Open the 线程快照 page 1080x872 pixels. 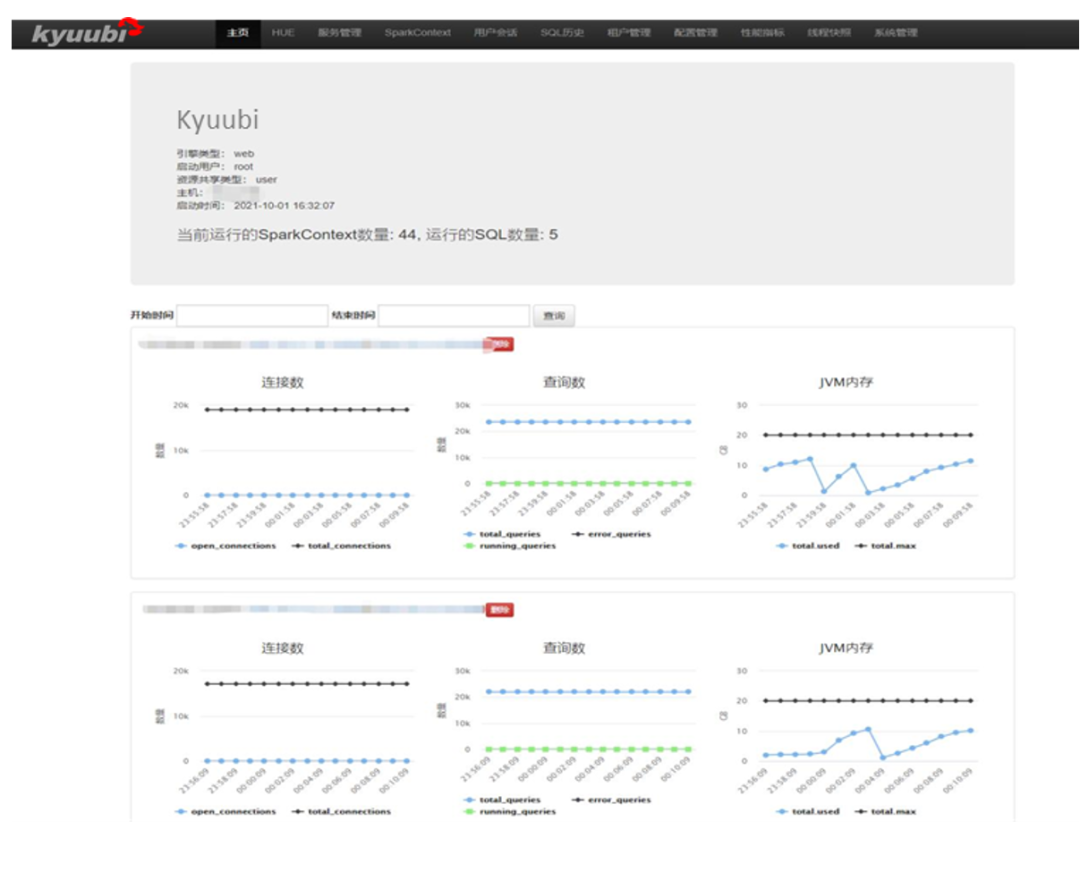(x=829, y=32)
